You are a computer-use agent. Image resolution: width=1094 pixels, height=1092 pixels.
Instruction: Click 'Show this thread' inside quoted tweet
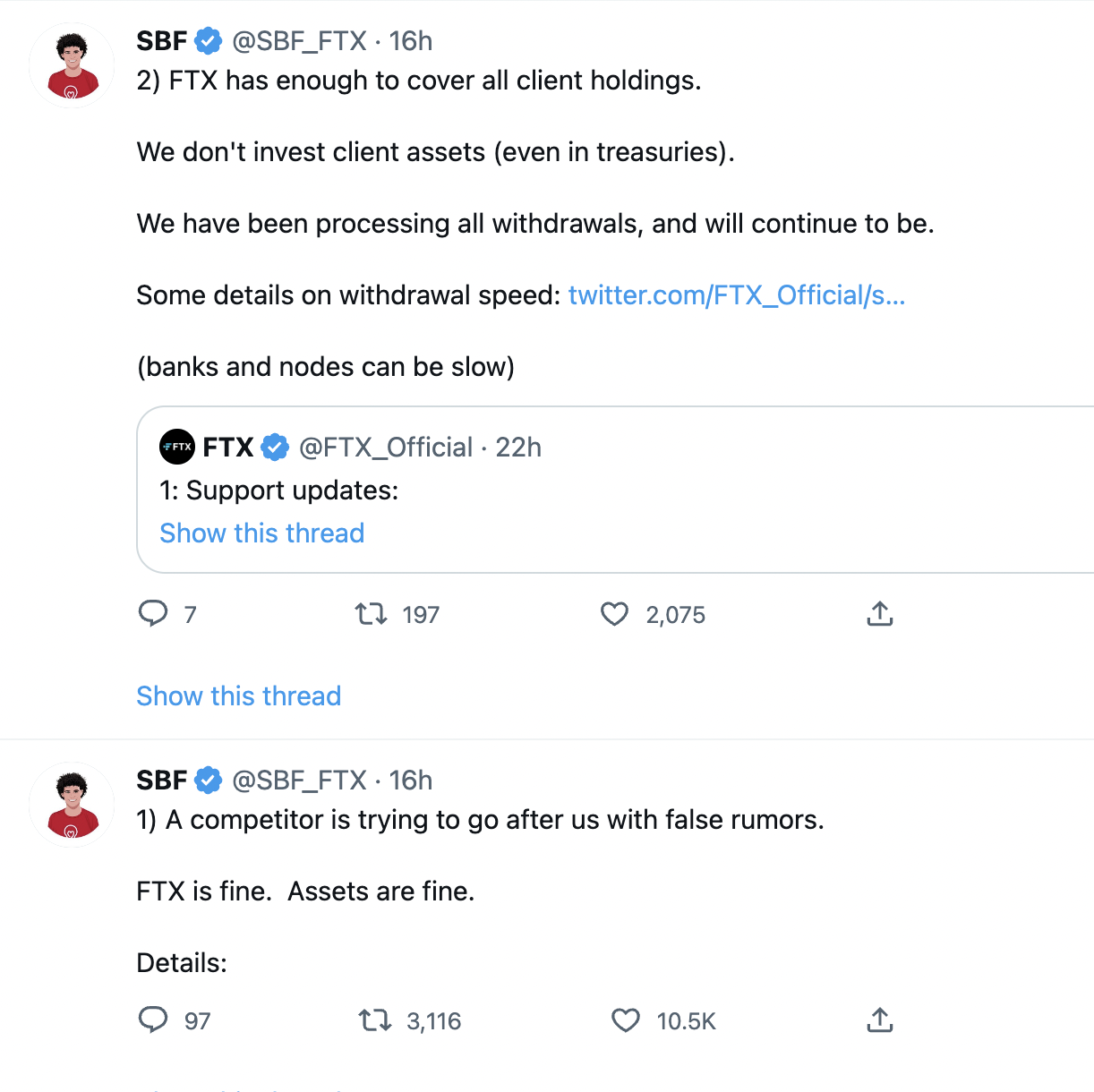coord(261,533)
